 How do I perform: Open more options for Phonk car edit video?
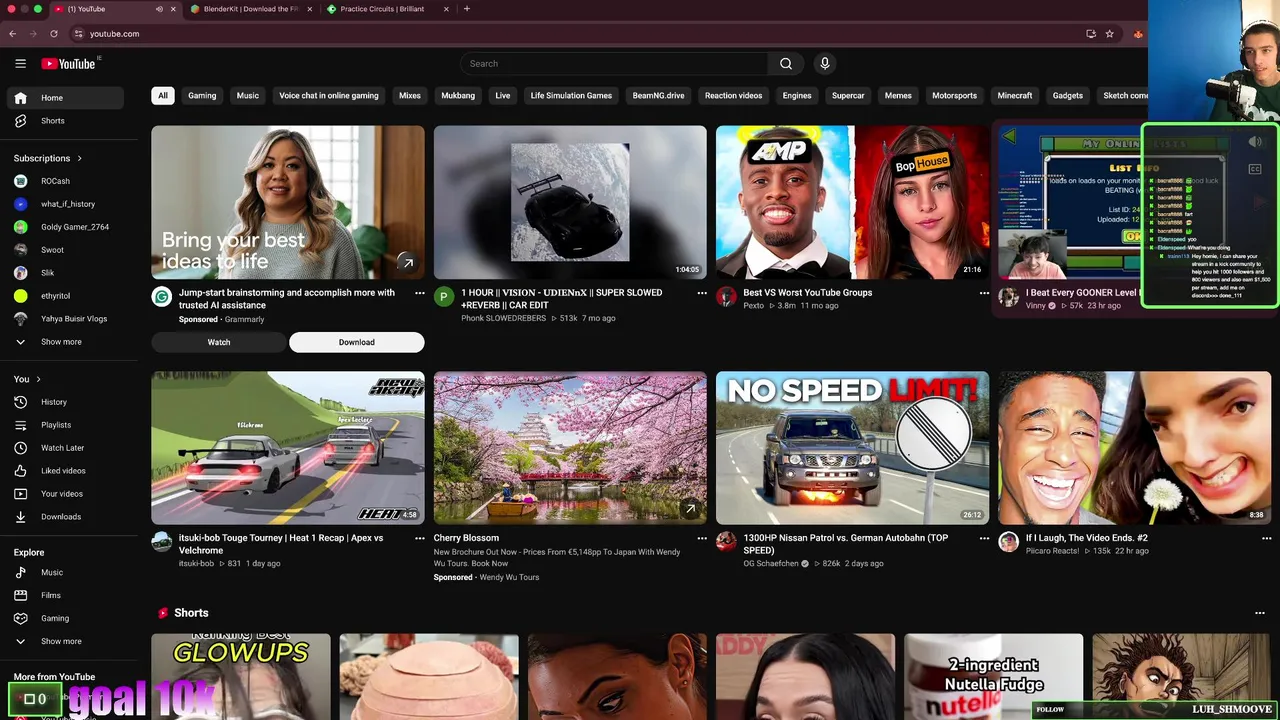702,293
